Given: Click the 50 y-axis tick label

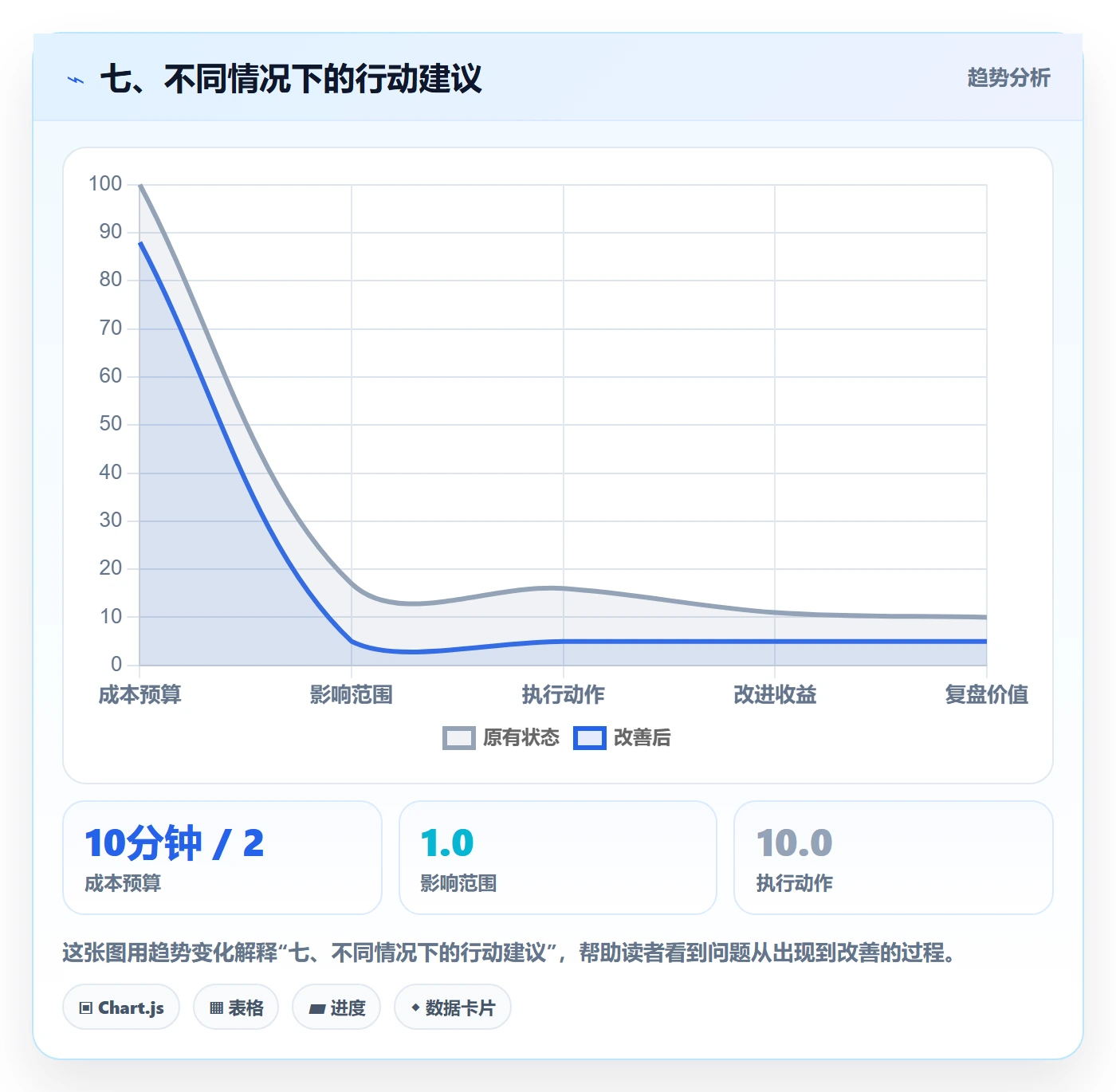Looking at the screenshot, I should [111, 424].
